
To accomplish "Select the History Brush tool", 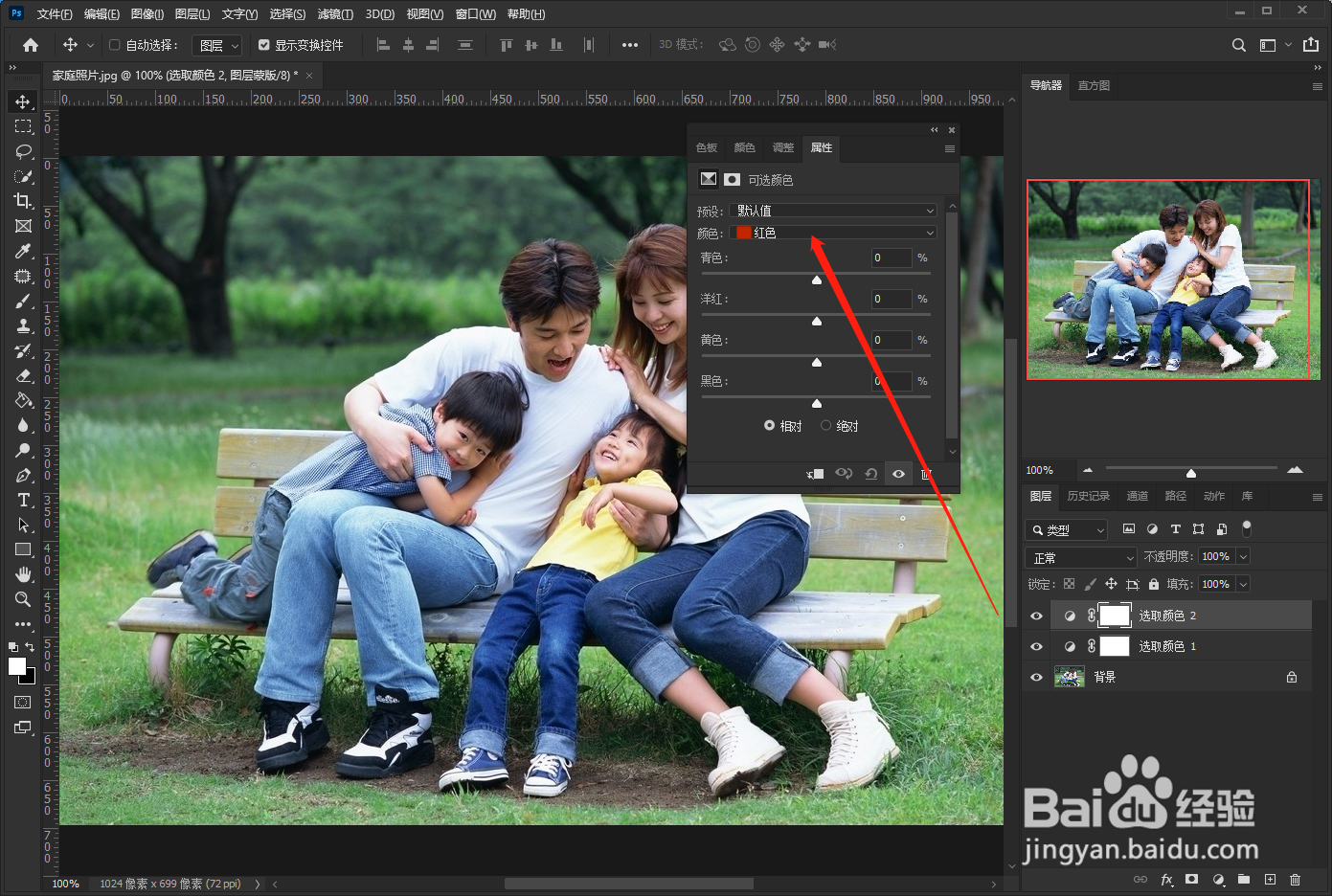I will click(23, 350).
